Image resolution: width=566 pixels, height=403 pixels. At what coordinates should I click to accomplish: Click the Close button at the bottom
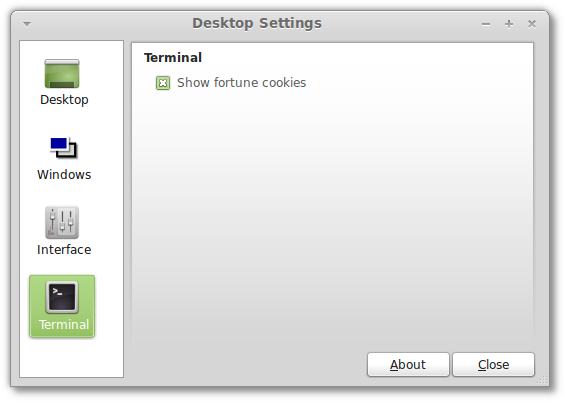pos(493,365)
